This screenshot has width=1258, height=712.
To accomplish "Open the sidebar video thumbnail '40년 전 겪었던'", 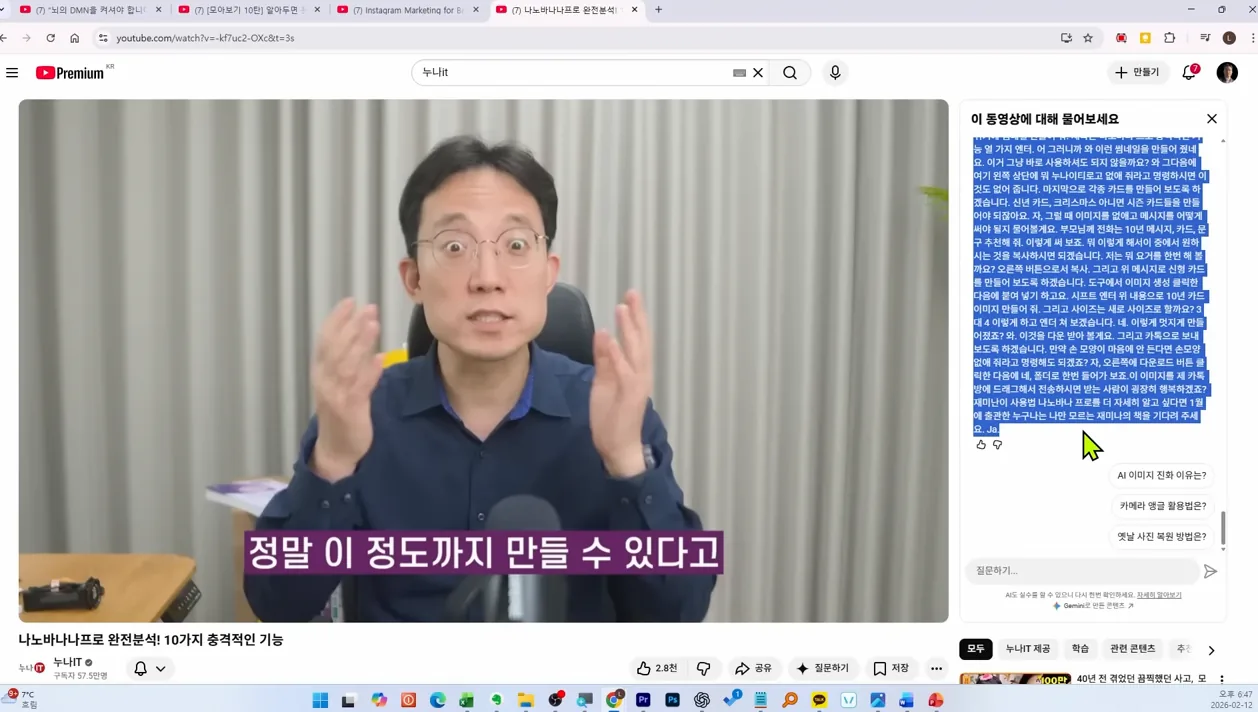I will (x=1015, y=680).
